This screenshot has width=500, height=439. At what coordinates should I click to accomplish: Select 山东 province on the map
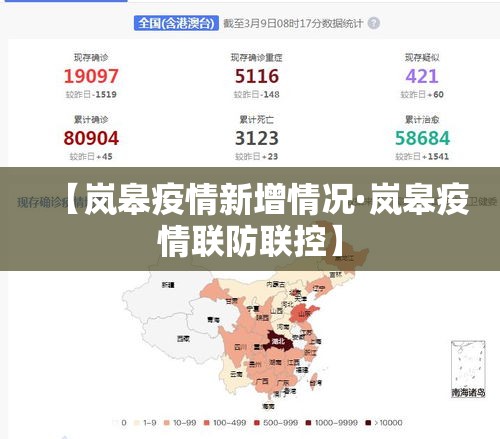point(304,314)
